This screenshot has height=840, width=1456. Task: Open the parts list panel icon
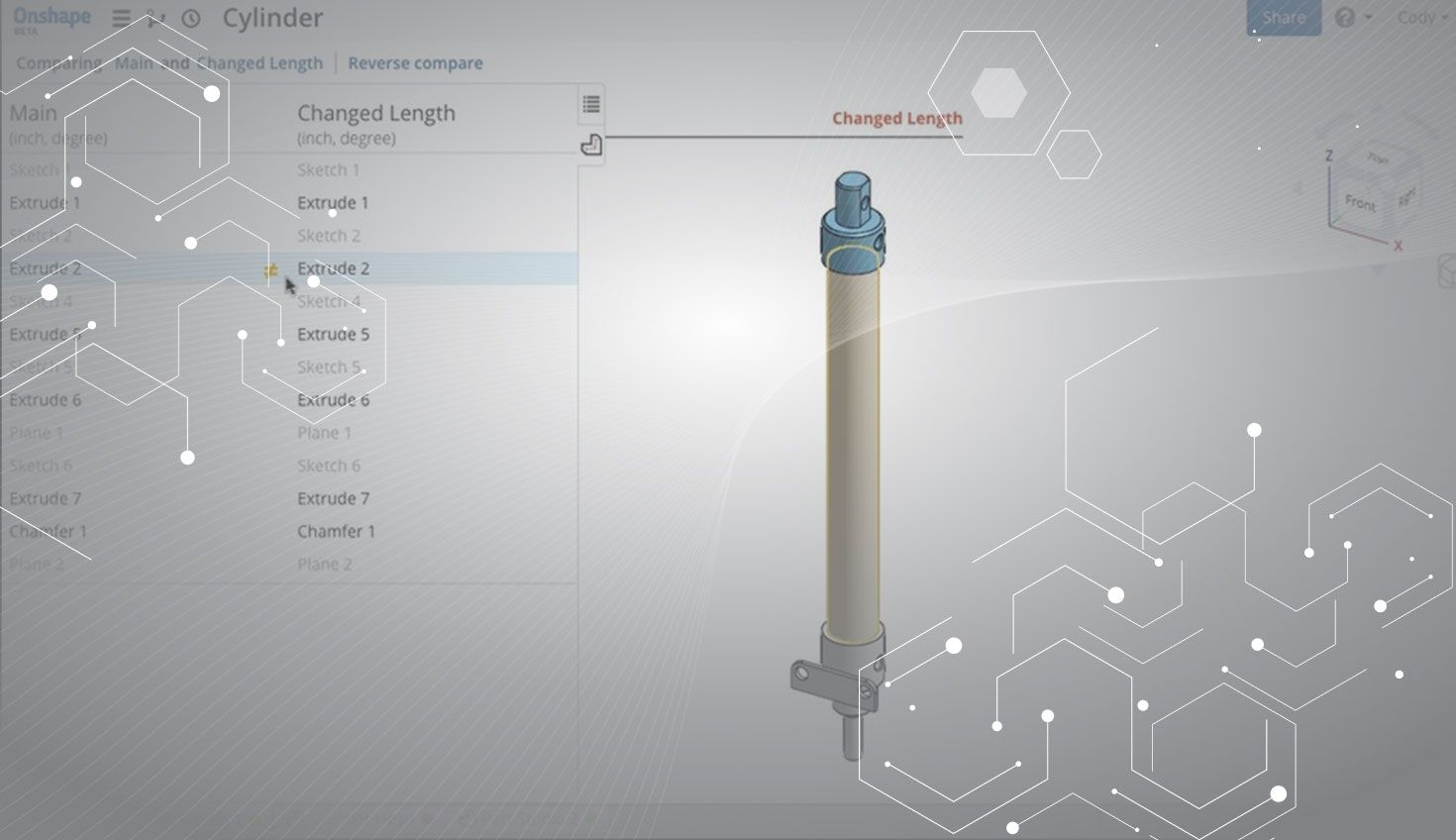click(x=591, y=146)
